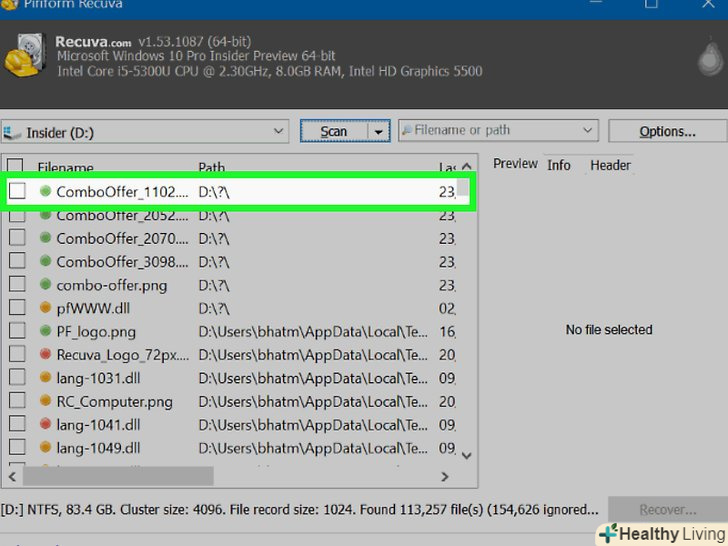This screenshot has width=728, height=546.
Task: Switch to the Preview tab
Action: click(515, 164)
